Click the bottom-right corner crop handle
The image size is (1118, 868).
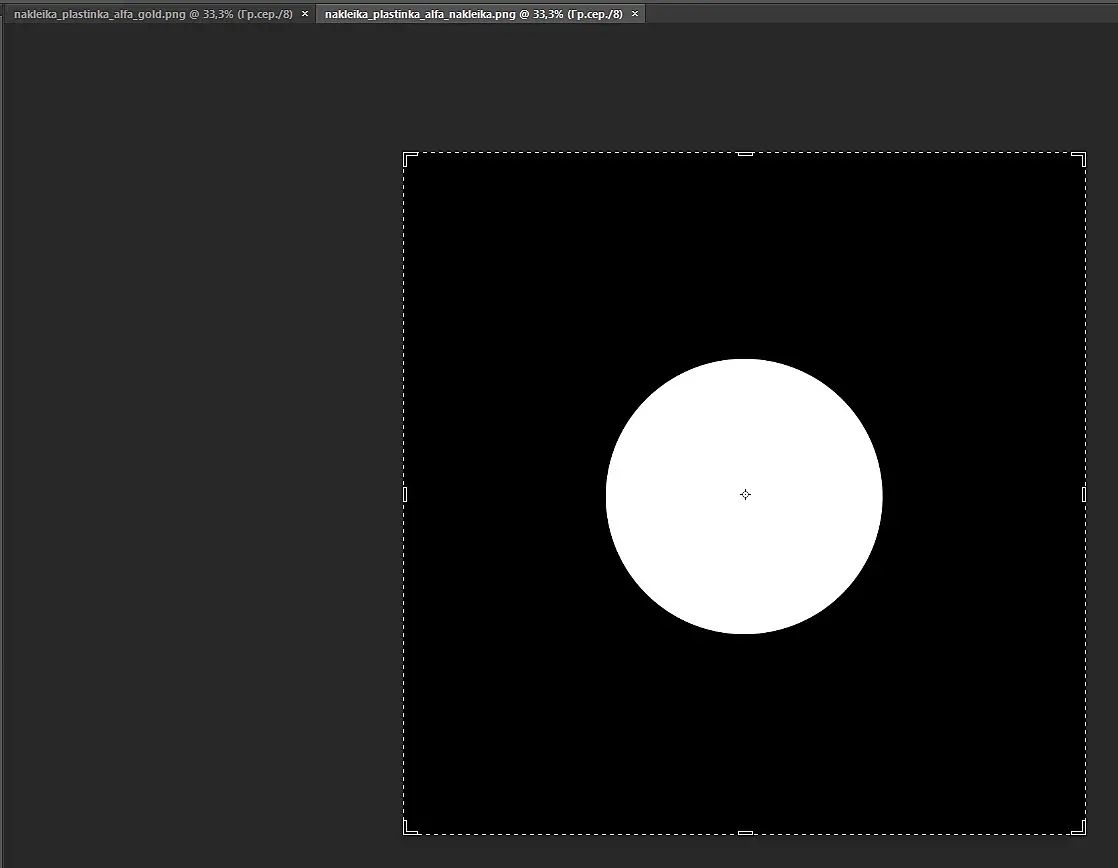(x=1079, y=827)
